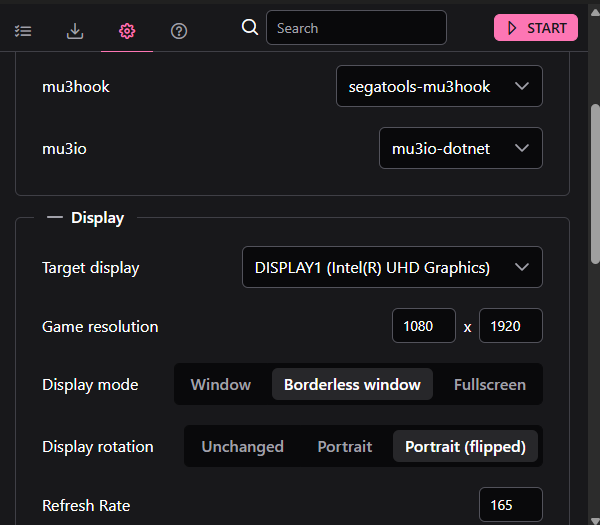The image size is (600, 525).
Task: Click the game resolution width field
Action: click(x=424, y=326)
